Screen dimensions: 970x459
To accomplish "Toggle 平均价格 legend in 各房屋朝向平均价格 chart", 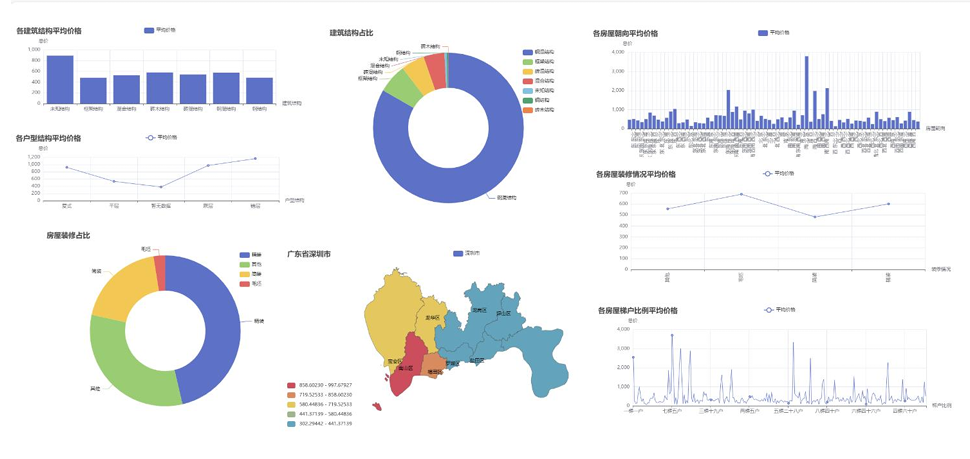I will [x=773, y=33].
